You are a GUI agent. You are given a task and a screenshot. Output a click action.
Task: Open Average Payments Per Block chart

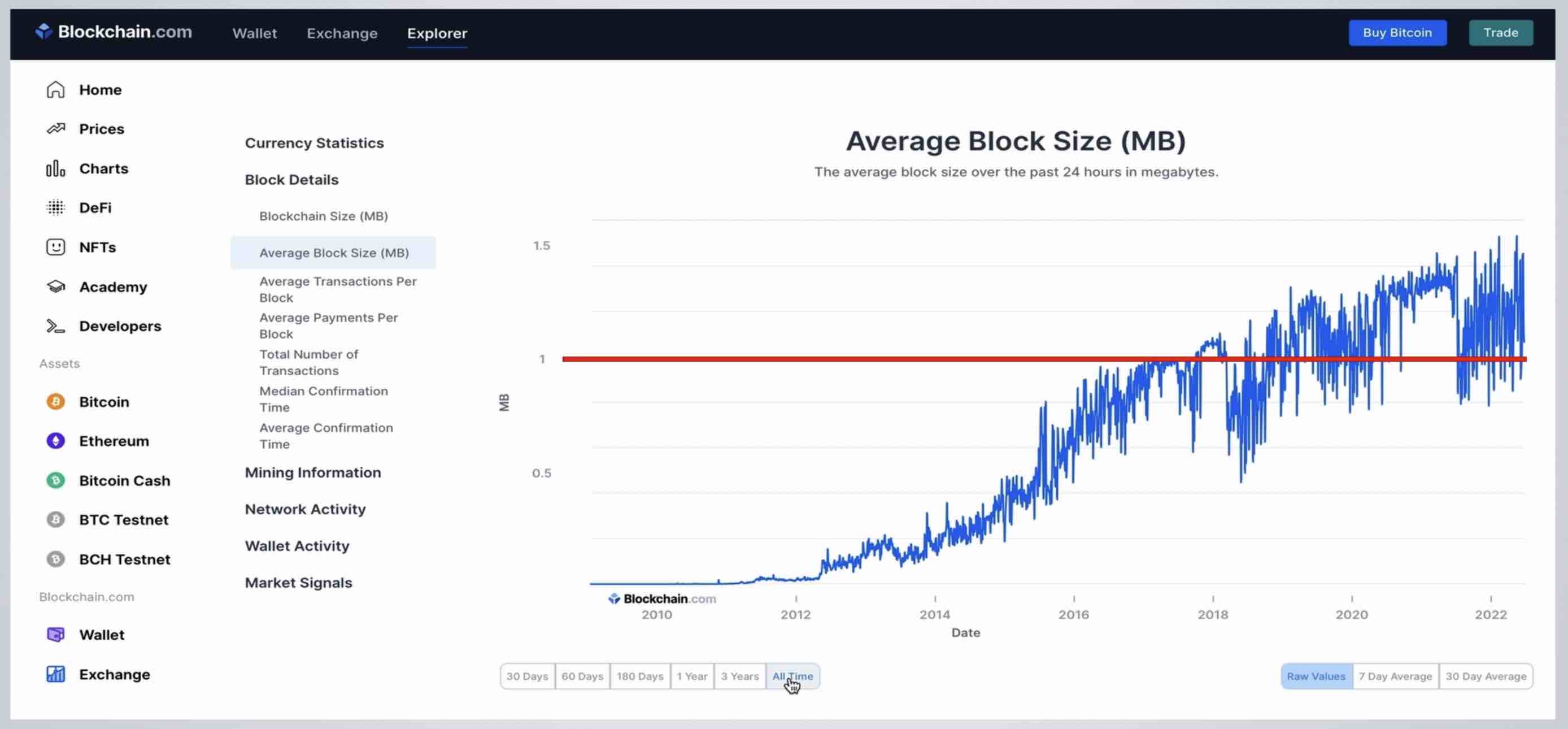click(x=329, y=326)
